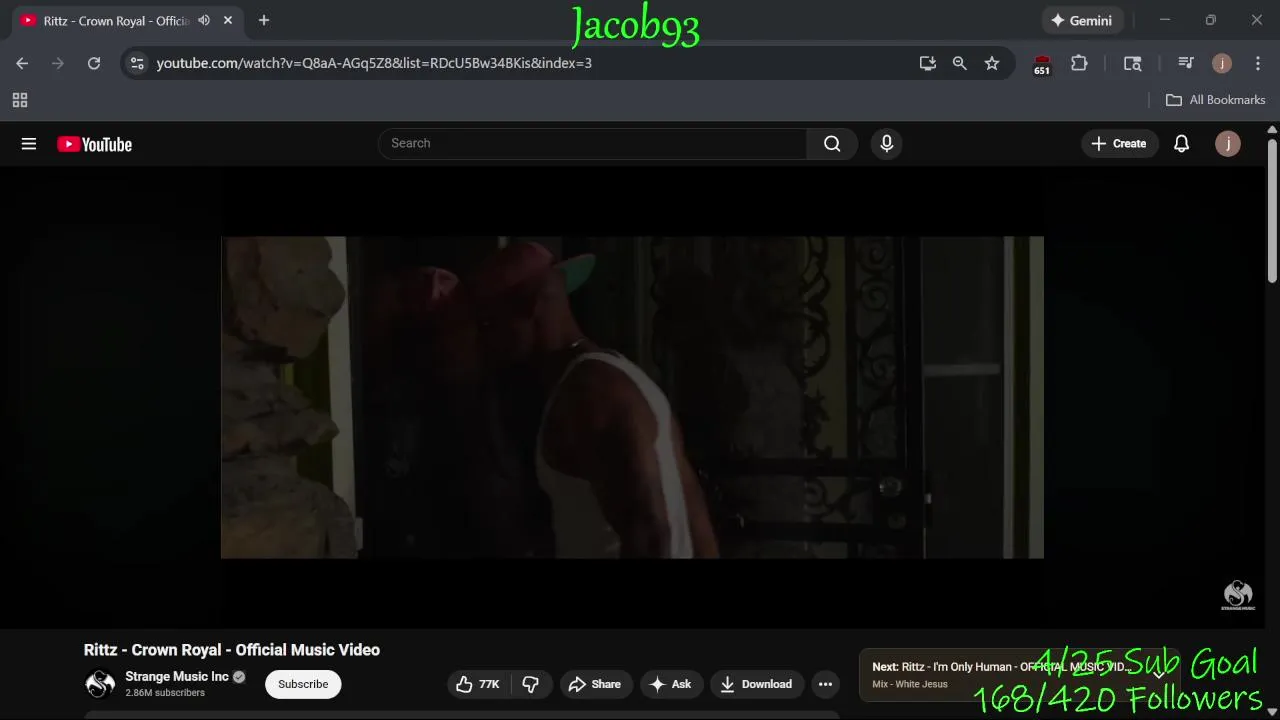
Task: Close the Rittz Crown Royal tab
Action: click(228, 20)
